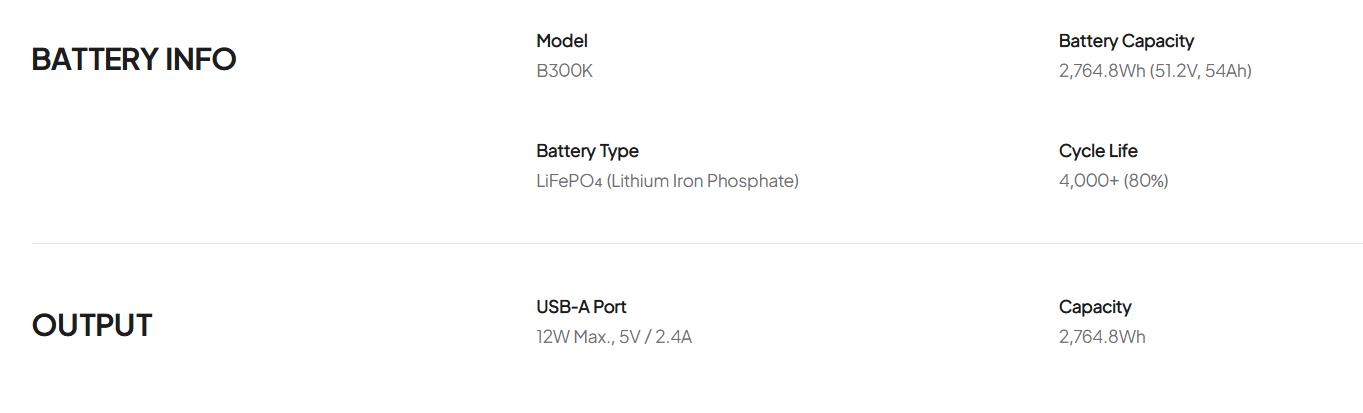This screenshot has height=413, width=1363.
Task: Click the Battery Capacity label
Action: 1126,41
